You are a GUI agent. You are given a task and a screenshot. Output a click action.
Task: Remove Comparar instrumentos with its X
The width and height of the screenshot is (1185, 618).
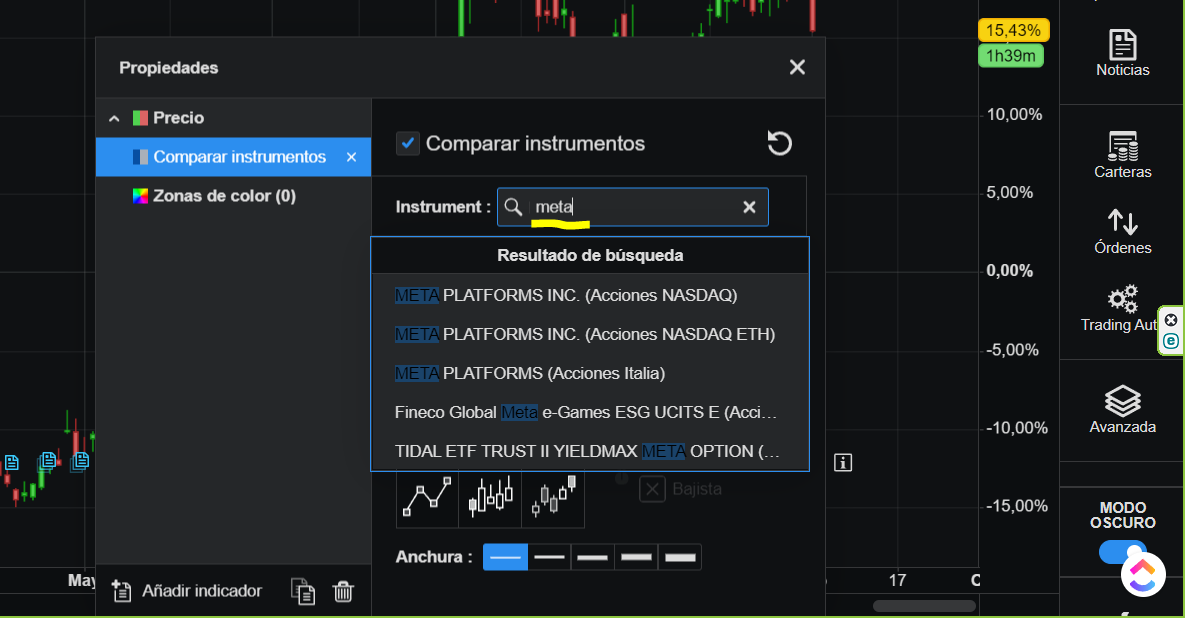point(351,157)
